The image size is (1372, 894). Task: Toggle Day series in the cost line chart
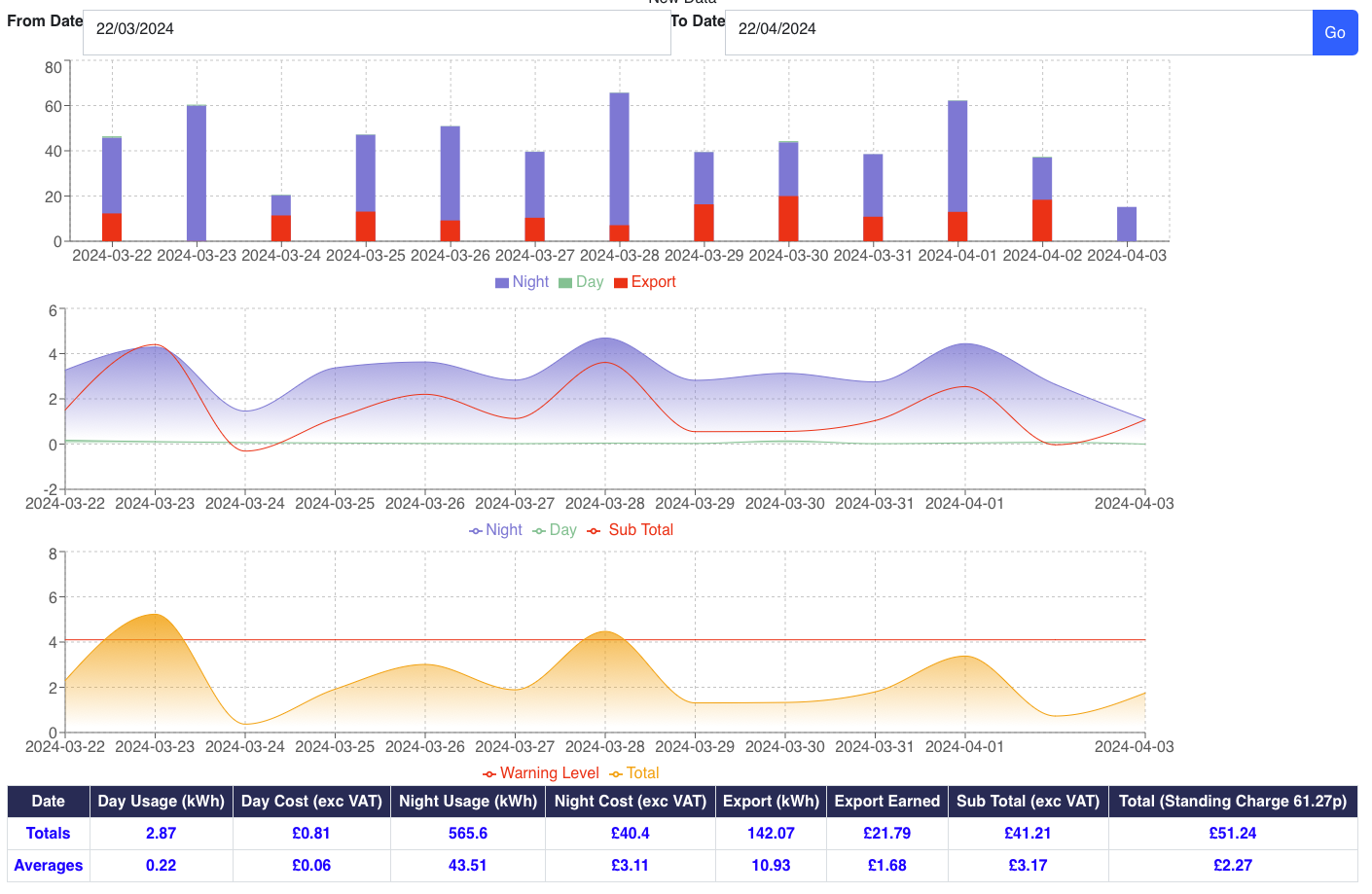(x=555, y=530)
